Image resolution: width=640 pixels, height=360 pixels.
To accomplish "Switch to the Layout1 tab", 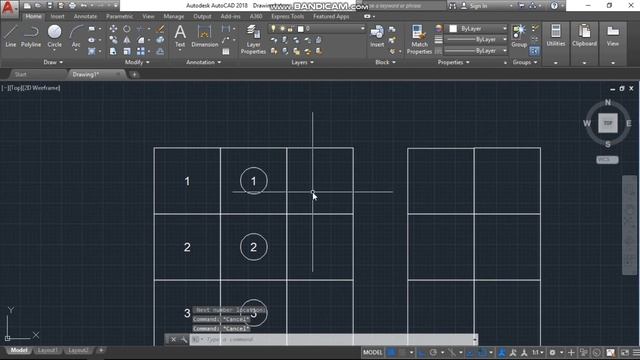I will point(47,350).
